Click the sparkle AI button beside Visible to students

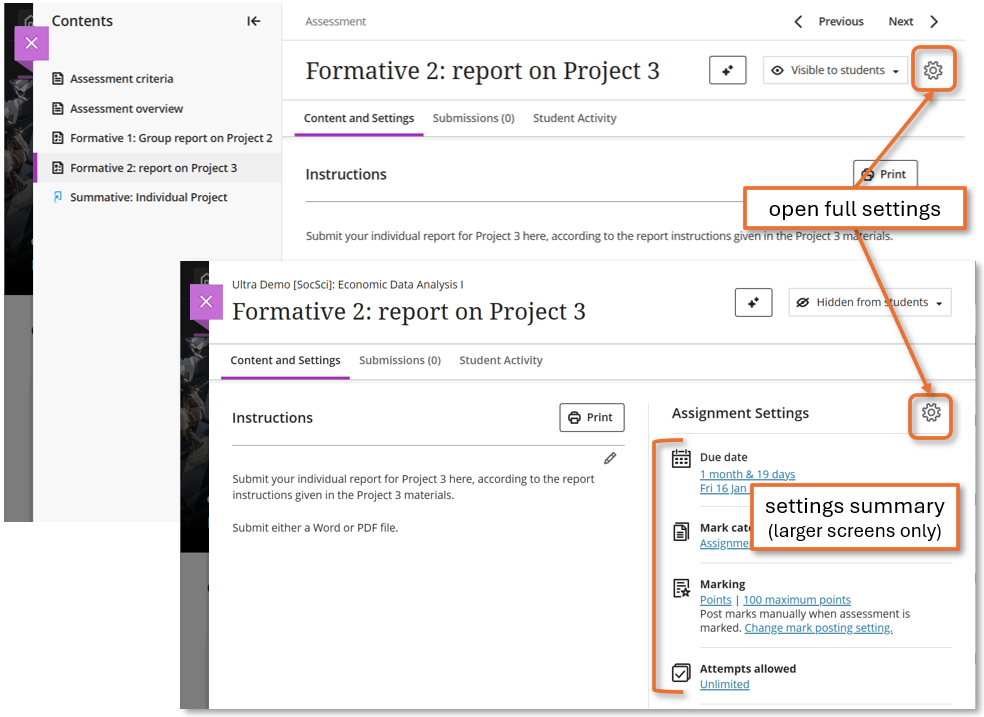tap(727, 71)
